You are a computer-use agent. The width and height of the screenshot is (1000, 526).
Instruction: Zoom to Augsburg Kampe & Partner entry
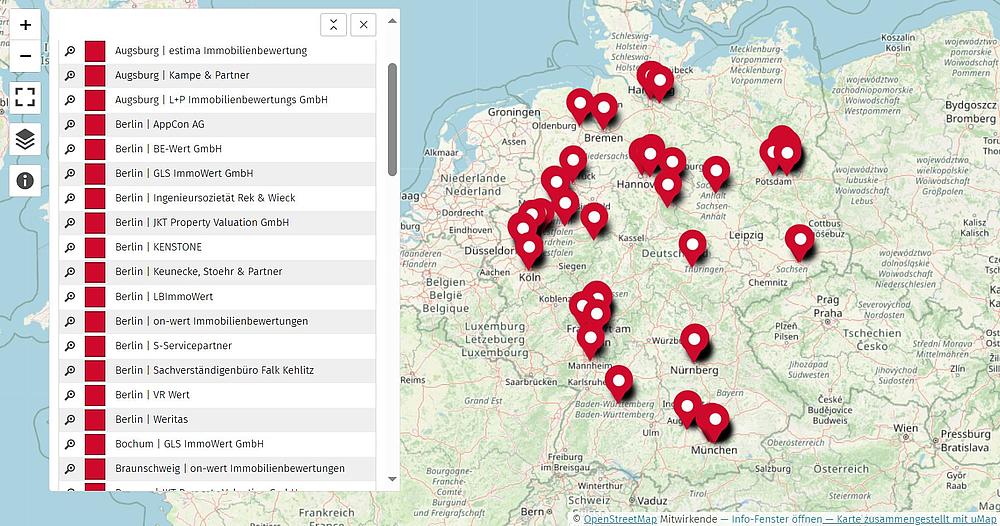70,75
